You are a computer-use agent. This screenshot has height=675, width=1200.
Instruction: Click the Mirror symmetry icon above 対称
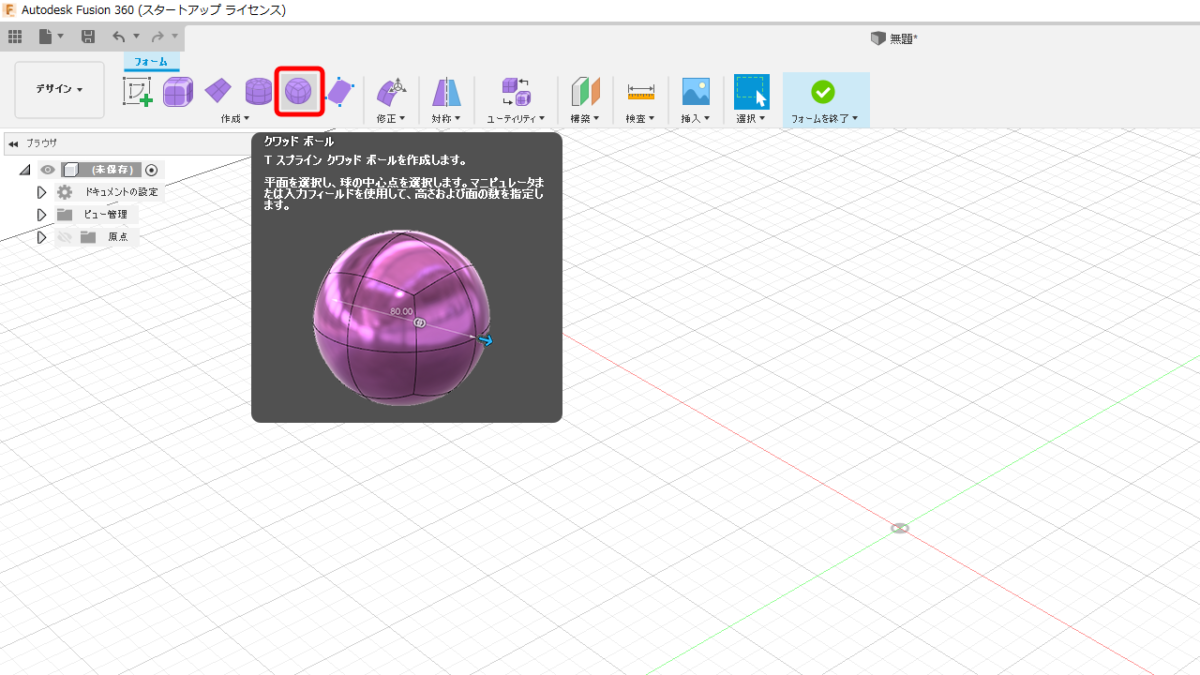point(446,92)
